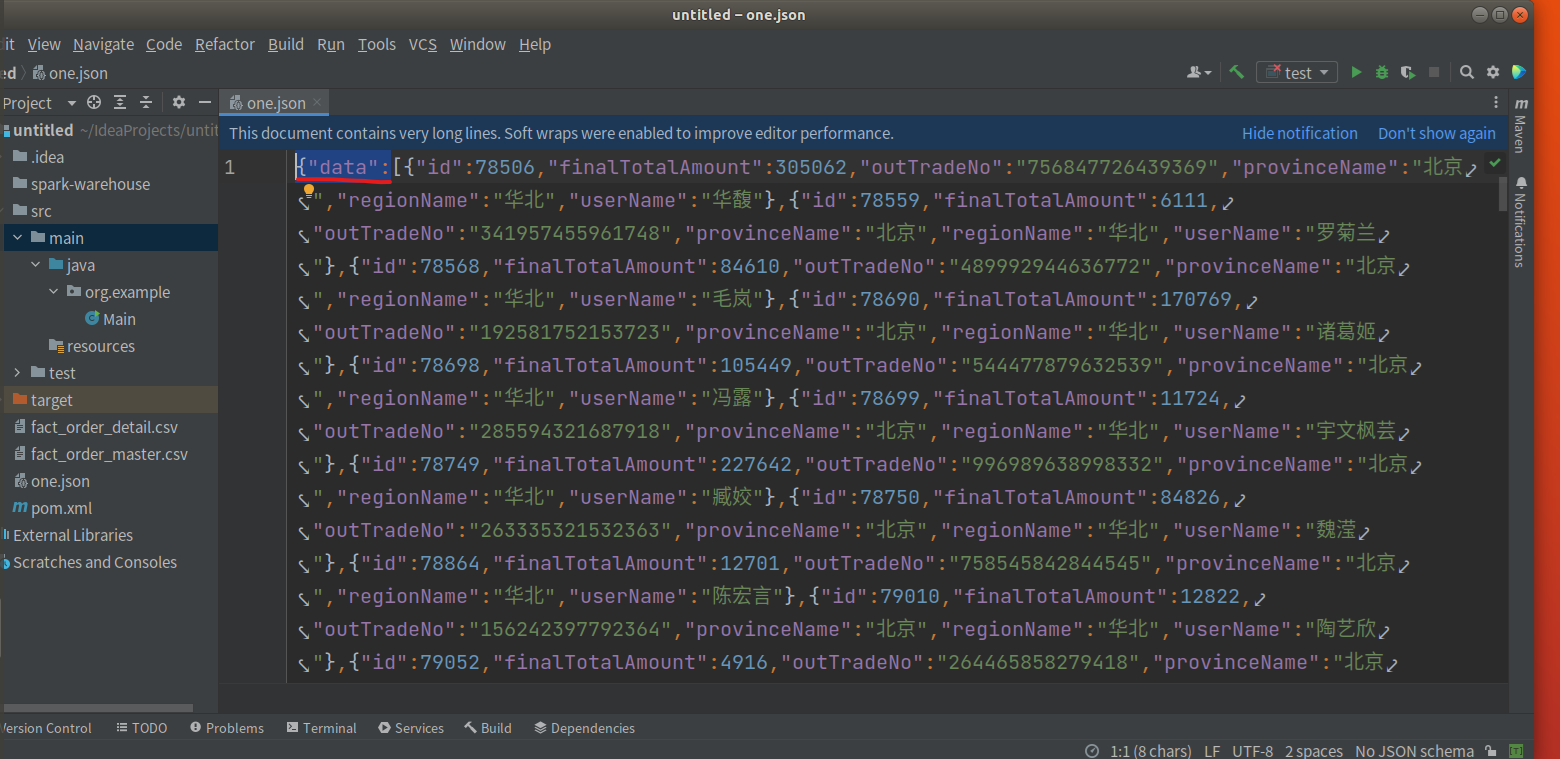Open the Refactor menu

(x=225, y=44)
